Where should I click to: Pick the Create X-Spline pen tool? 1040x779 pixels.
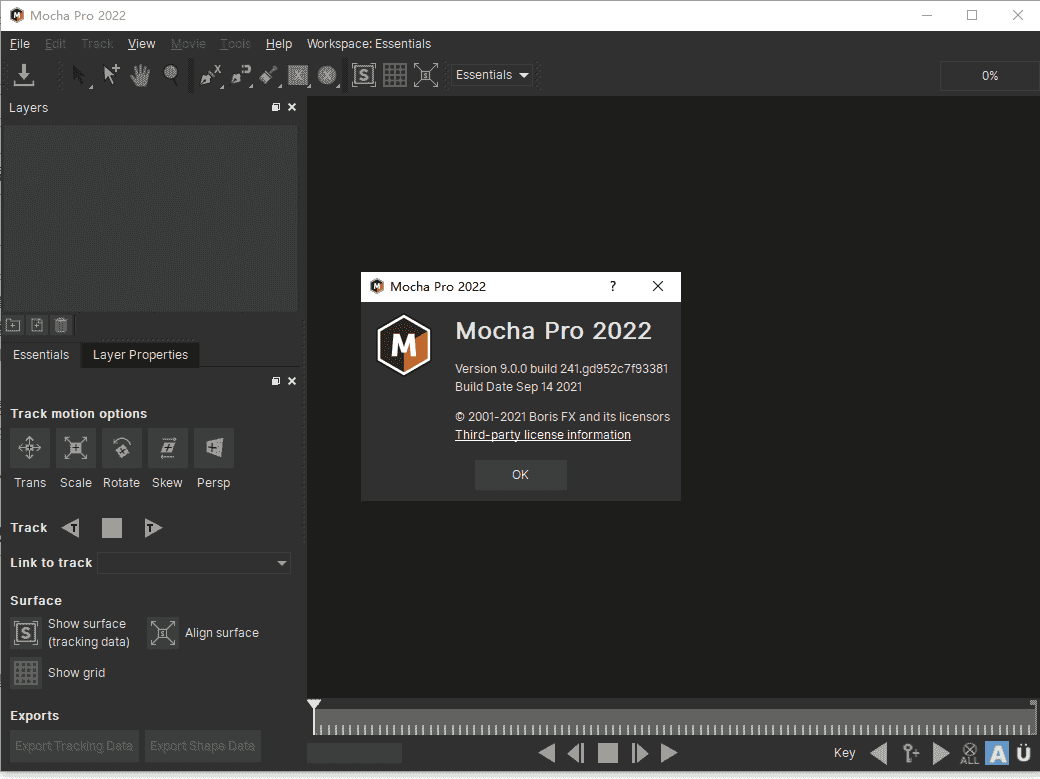210,75
